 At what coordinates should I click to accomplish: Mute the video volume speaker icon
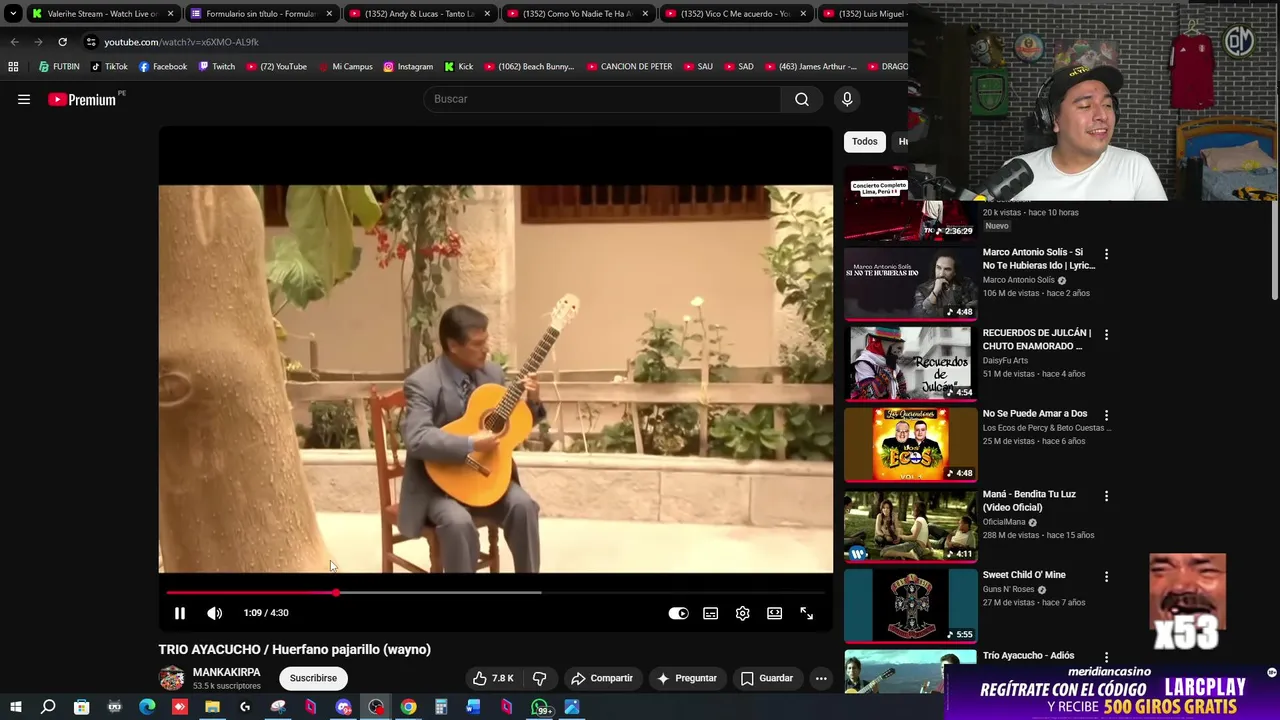pyautogui.click(x=214, y=613)
